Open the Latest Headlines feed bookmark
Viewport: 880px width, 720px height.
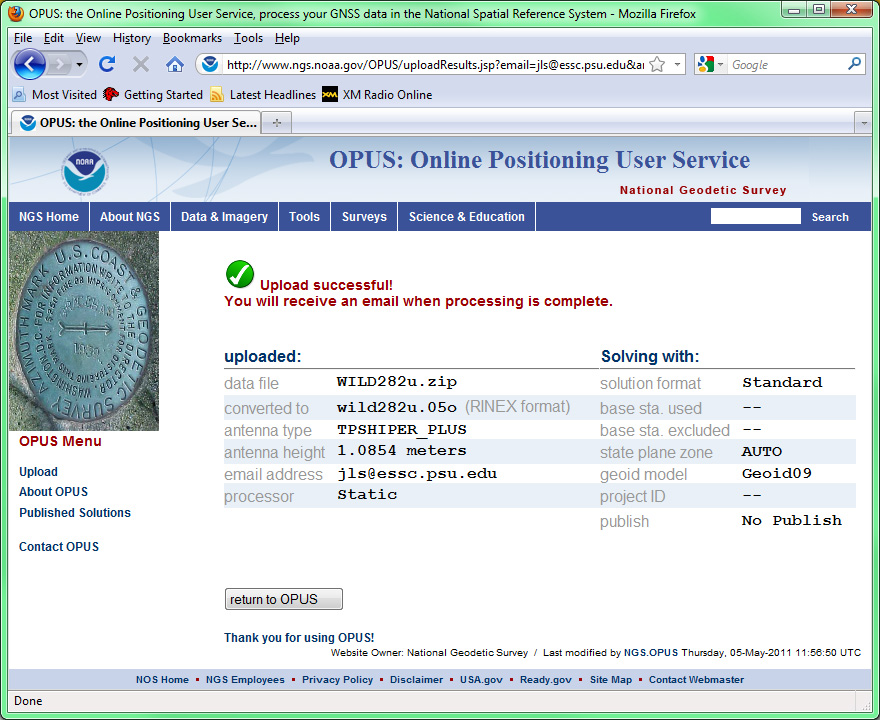point(263,94)
